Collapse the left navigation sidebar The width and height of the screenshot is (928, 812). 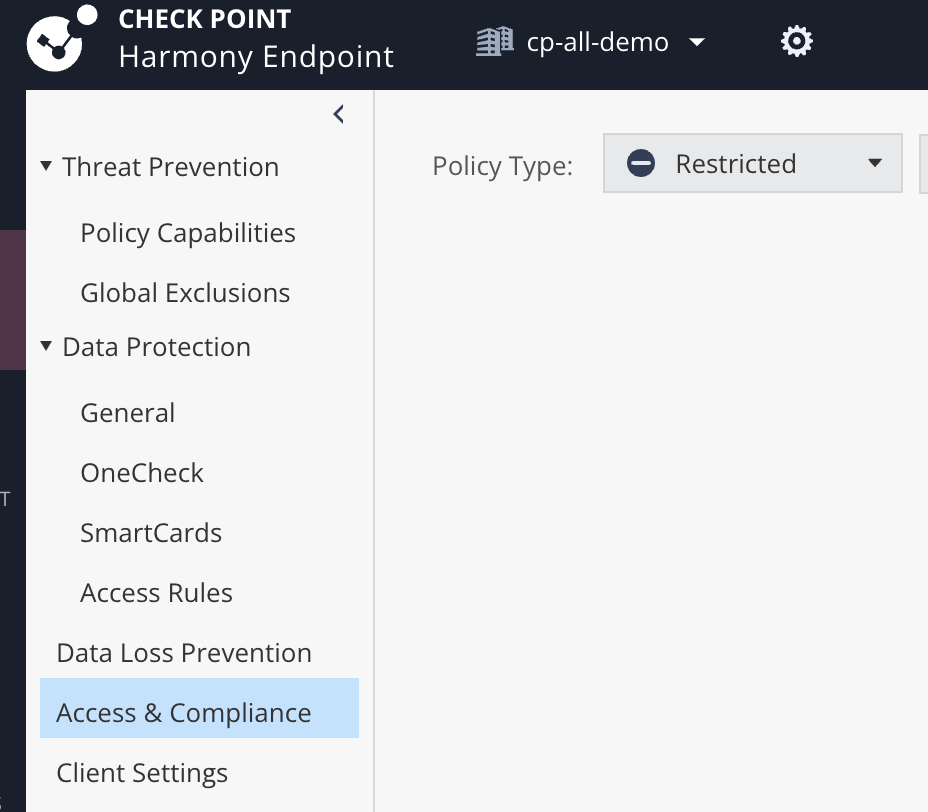coord(338,114)
